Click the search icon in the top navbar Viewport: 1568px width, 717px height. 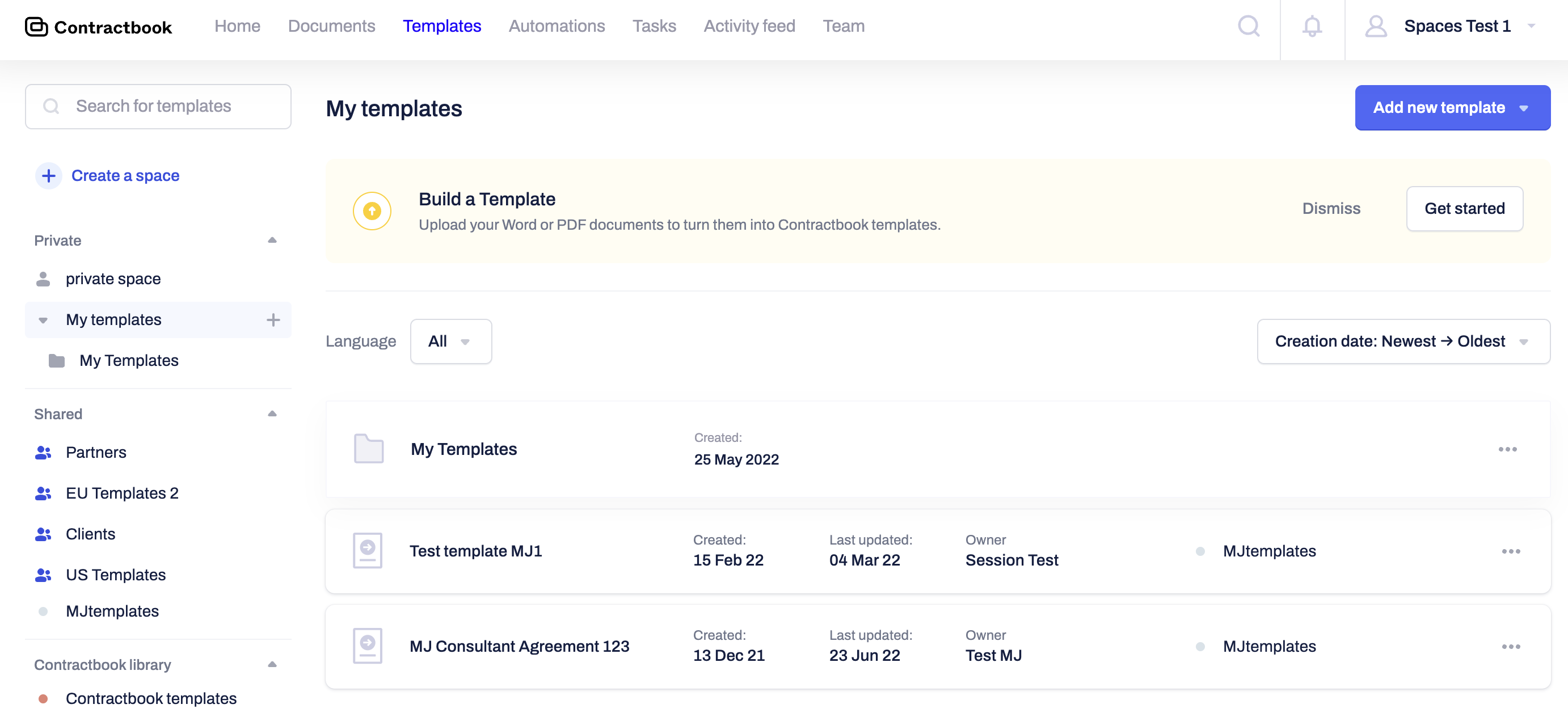click(x=1248, y=26)
